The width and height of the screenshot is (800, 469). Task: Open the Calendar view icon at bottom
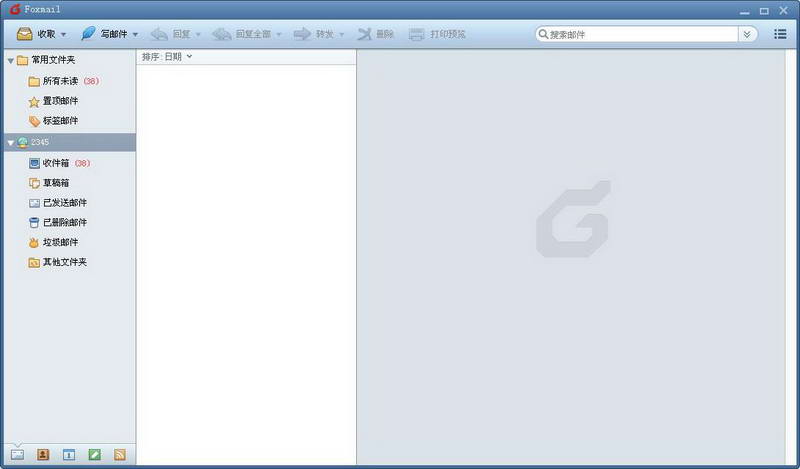click(69, 454)
